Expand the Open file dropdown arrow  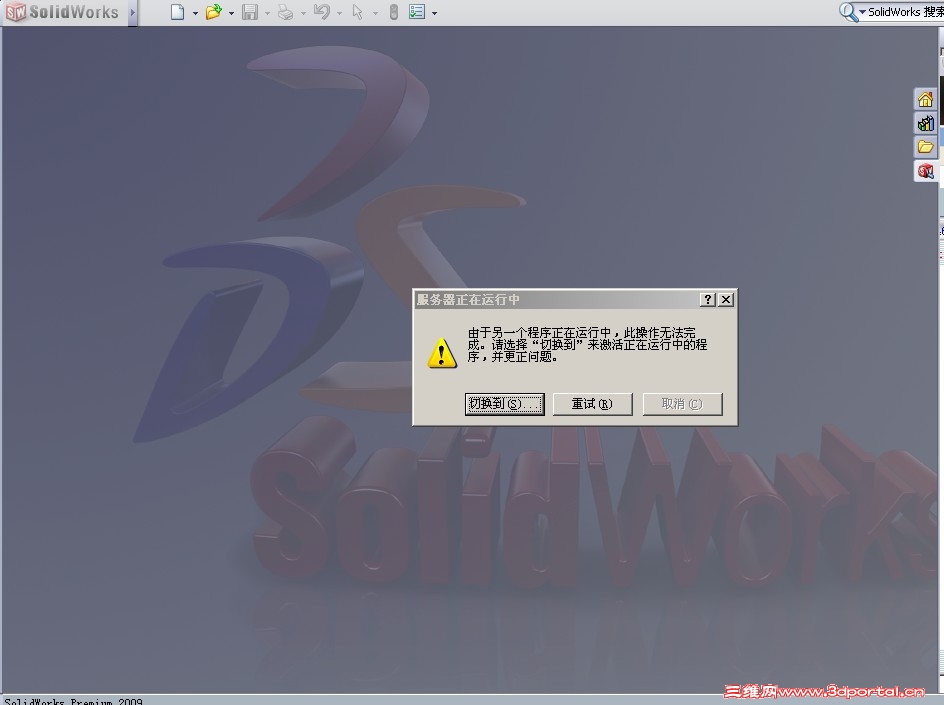(231, 13)
